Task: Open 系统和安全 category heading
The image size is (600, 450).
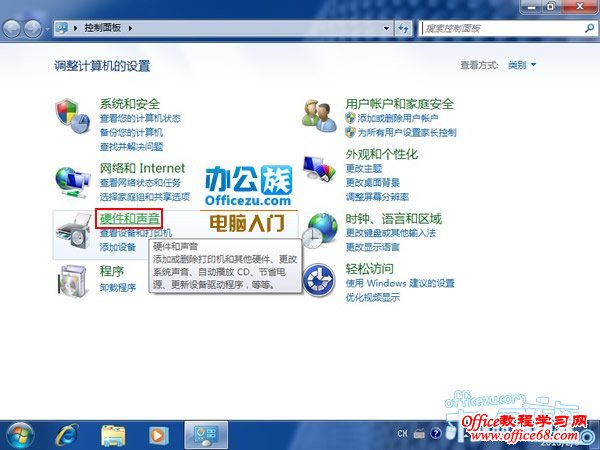Action: coord(130,104)
